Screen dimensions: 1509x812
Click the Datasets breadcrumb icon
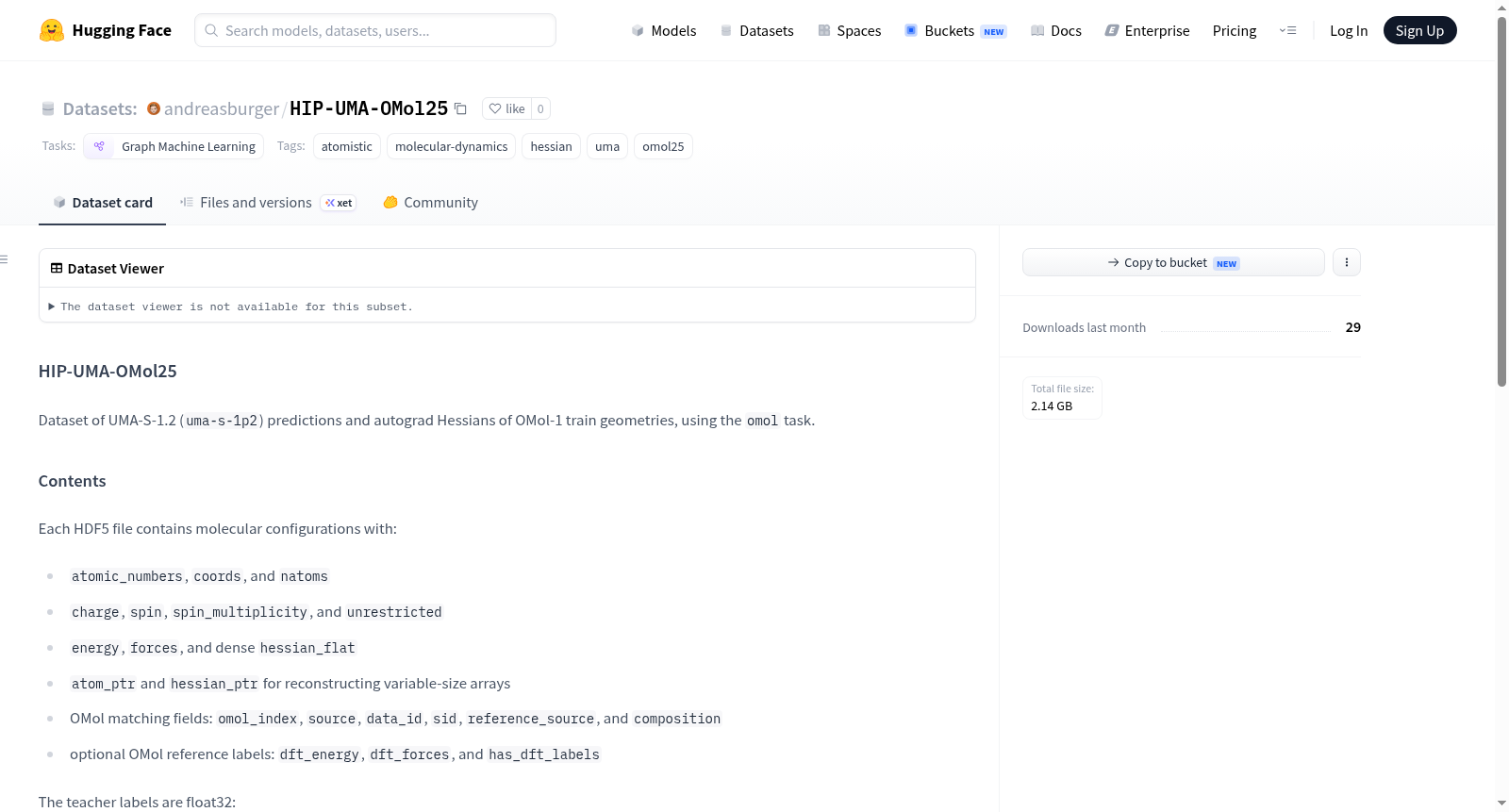pos(48,108)
